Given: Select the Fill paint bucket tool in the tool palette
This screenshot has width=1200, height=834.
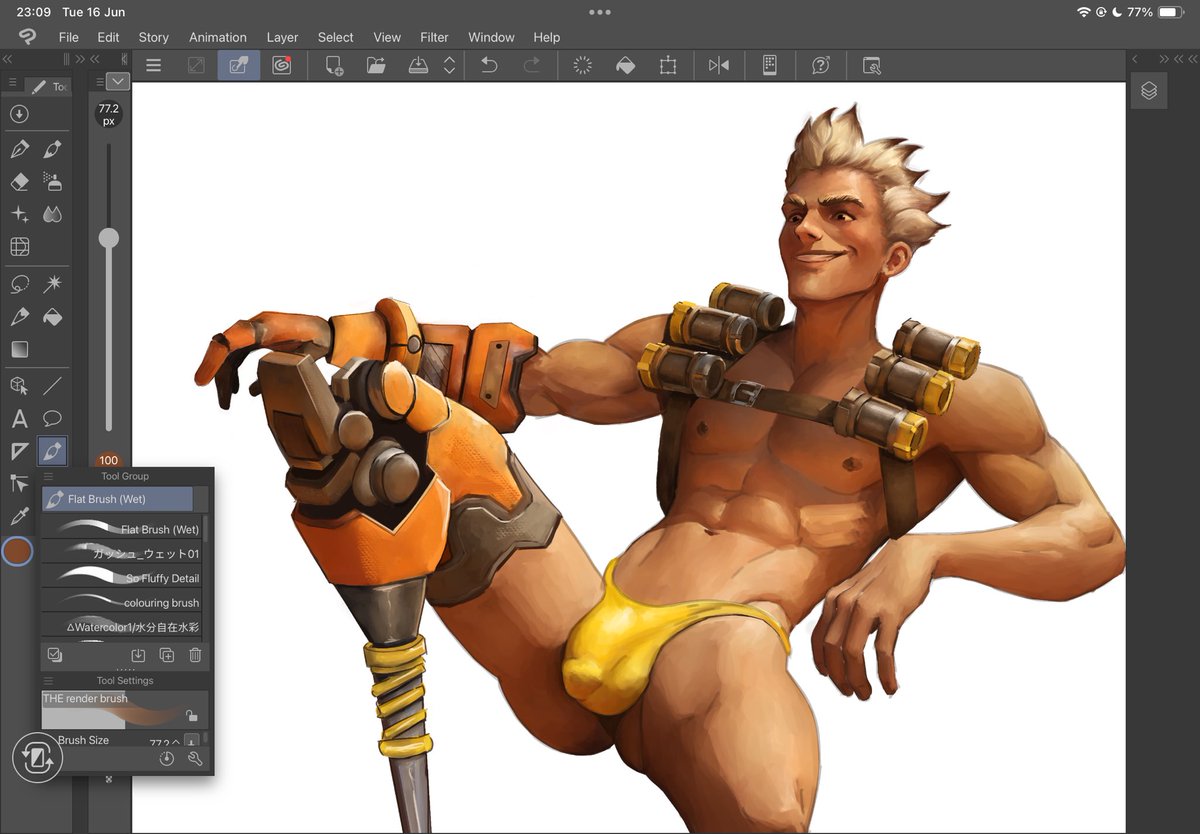Looking at the screenshot, I should pos(53,317).
